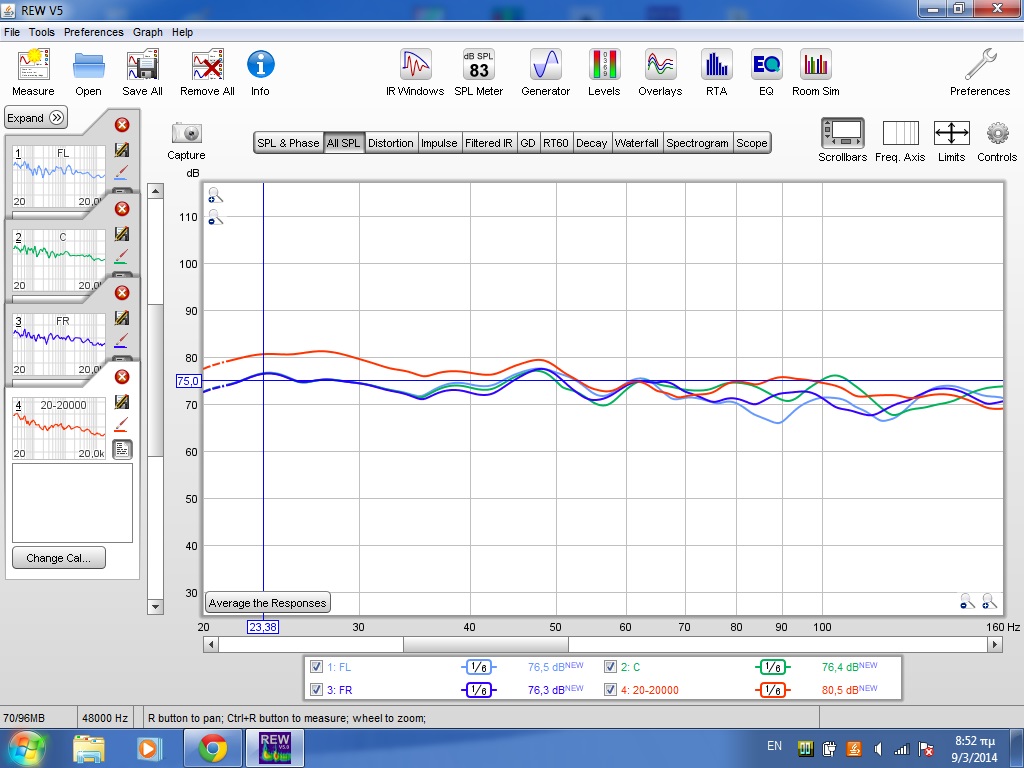Open smoothing selector for 4: 20-20000 trace
Image resolution: width=1024 pixels, height=768 pixels.
[x=772, y=689]
